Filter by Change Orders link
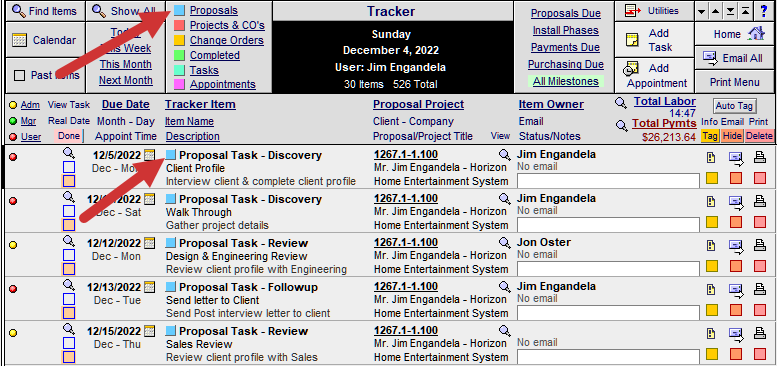This screenshot has width=777, height=366. pos(226,40)
